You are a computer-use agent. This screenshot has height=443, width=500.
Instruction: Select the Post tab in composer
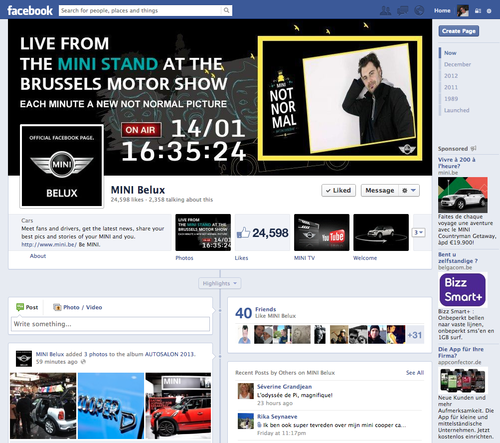[x=27, y=307]
